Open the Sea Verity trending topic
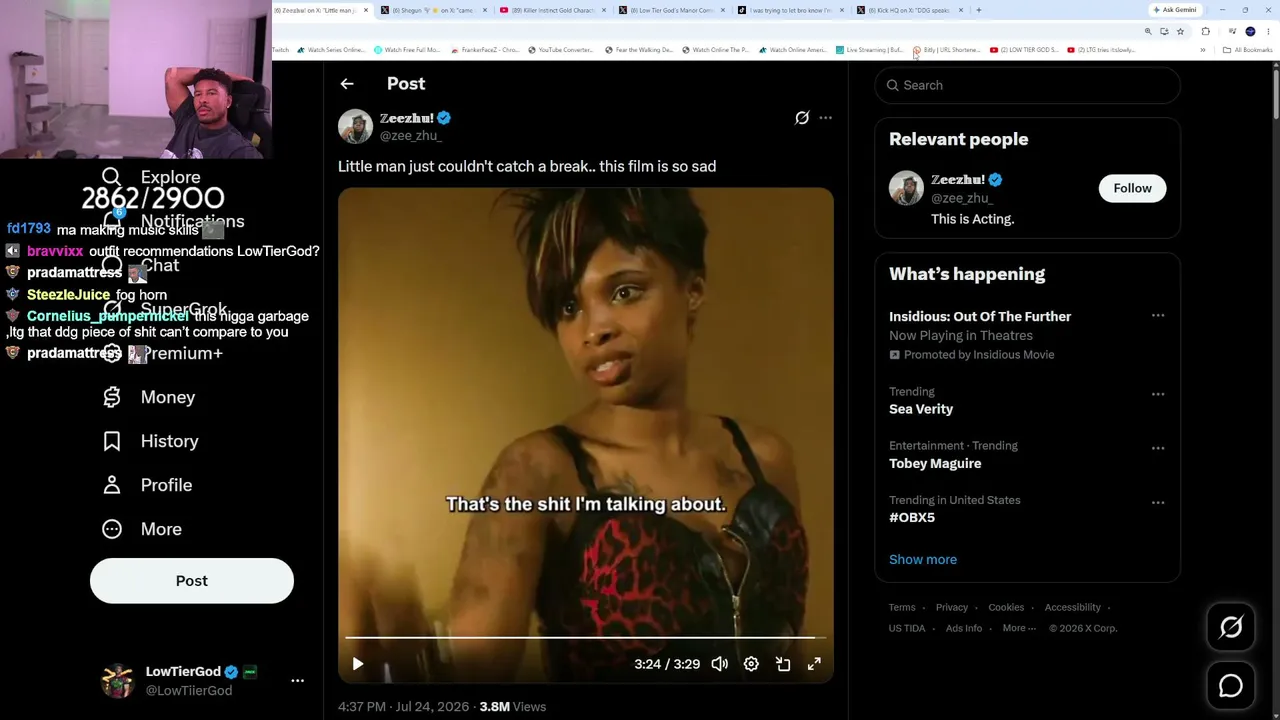The width and height of the screenshot is (1280, 720). click(921, 409)
